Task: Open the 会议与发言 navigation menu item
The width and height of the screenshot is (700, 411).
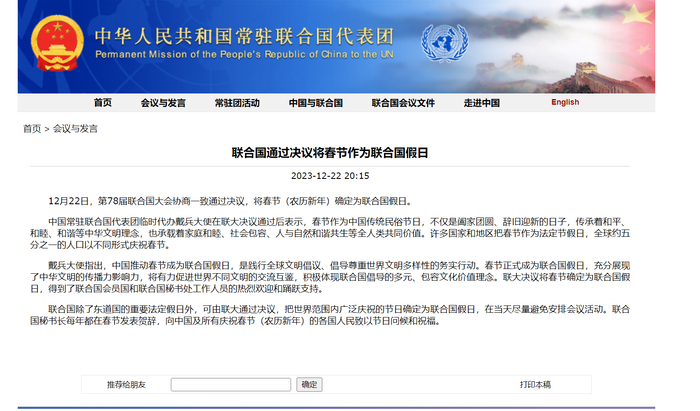Action: tap(163, 103)
